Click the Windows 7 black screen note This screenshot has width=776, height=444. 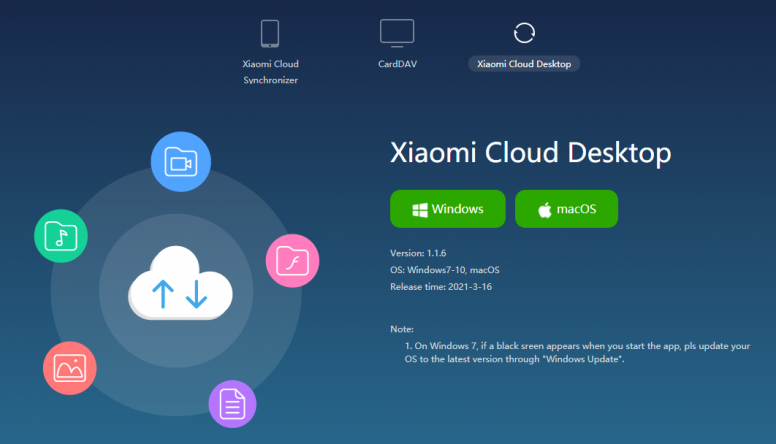(x=577, y=352)
